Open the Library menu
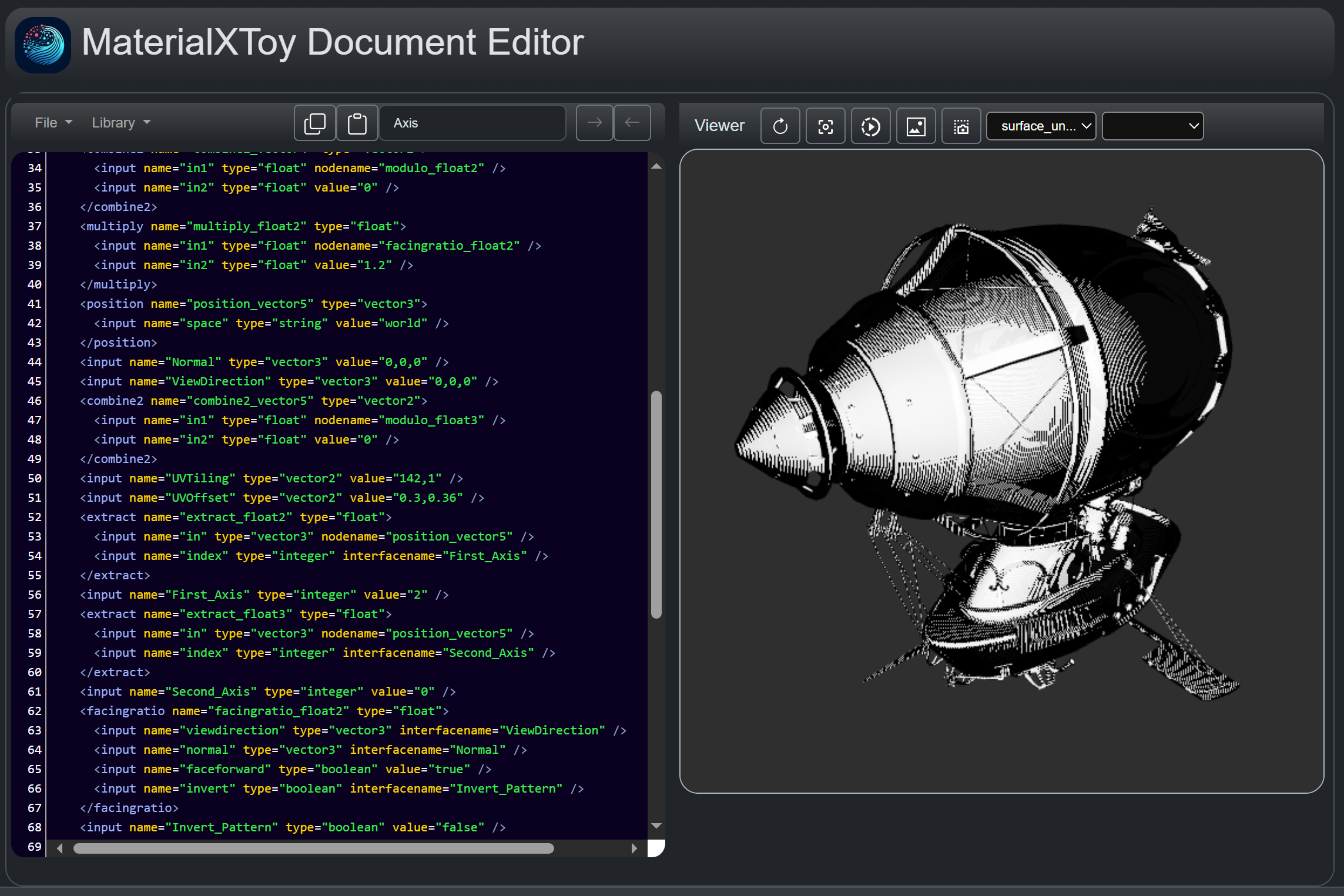 (x=121, y=123)
